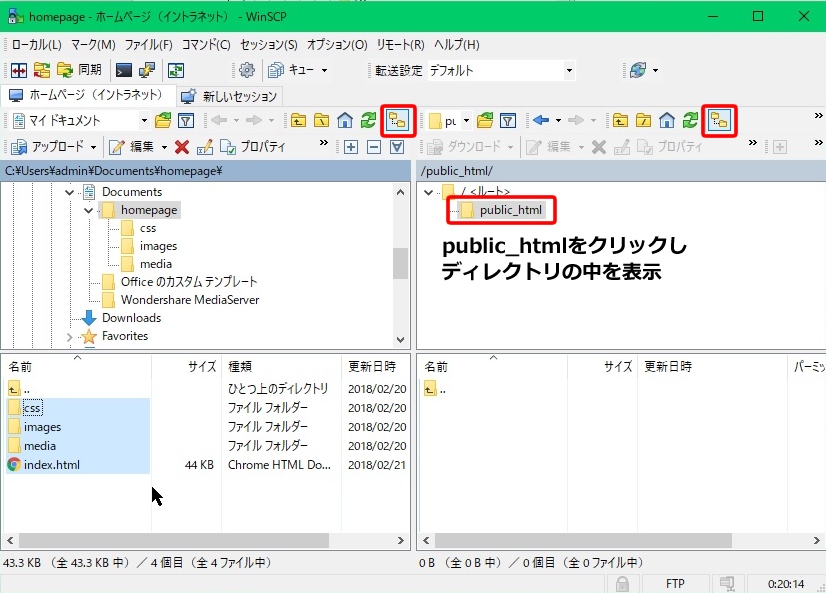Click remote back blue arrow
Image resolution: width=826 pixels, height=593 pixels.
[541, 121]
